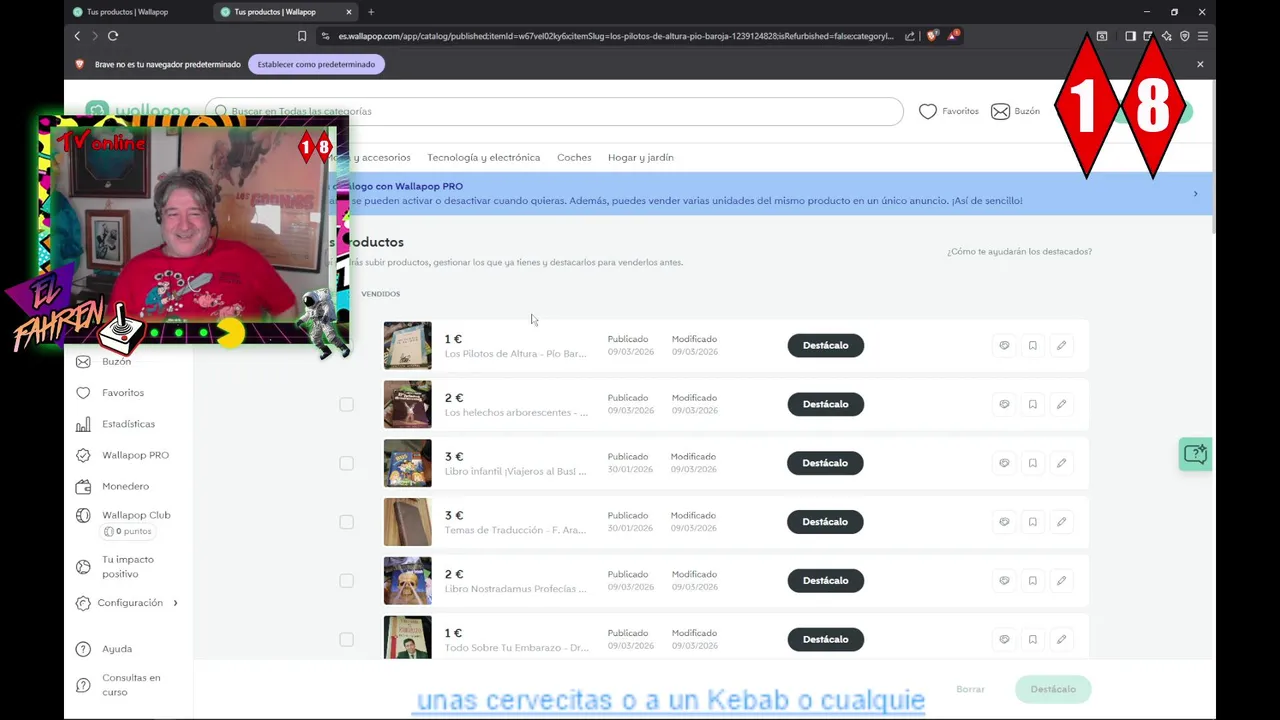Open Monedero wallet in sidebar
The width and height of the screenshot is (1280, 720).
112,486
